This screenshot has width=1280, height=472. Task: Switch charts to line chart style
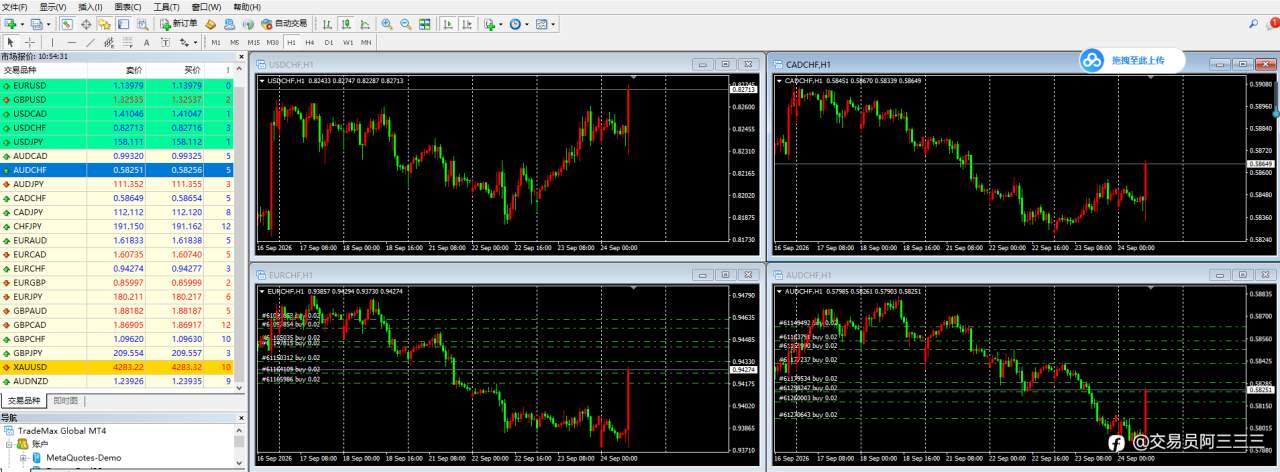(365, 23)
